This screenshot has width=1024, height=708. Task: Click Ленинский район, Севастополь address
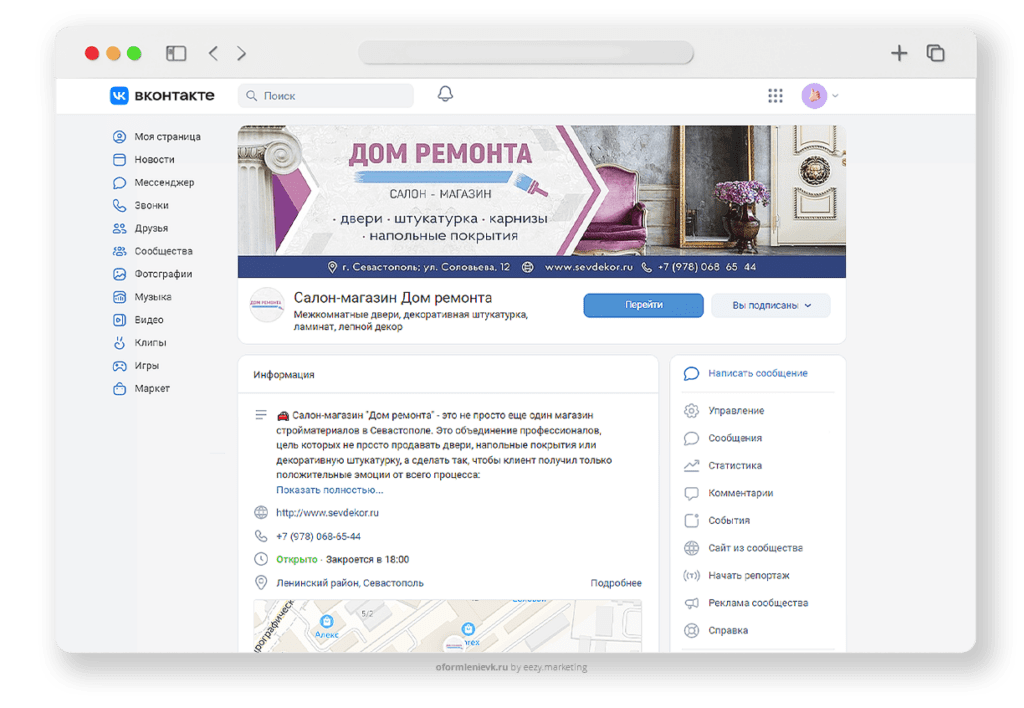click(349, 583)
